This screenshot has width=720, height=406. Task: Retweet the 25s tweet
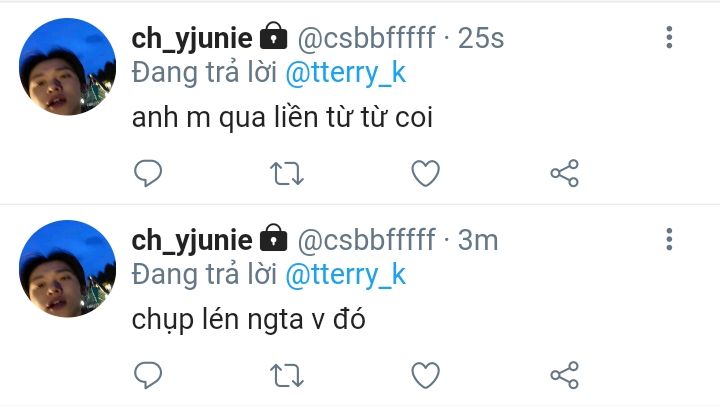pyautogui.click(x=288, y=173)
